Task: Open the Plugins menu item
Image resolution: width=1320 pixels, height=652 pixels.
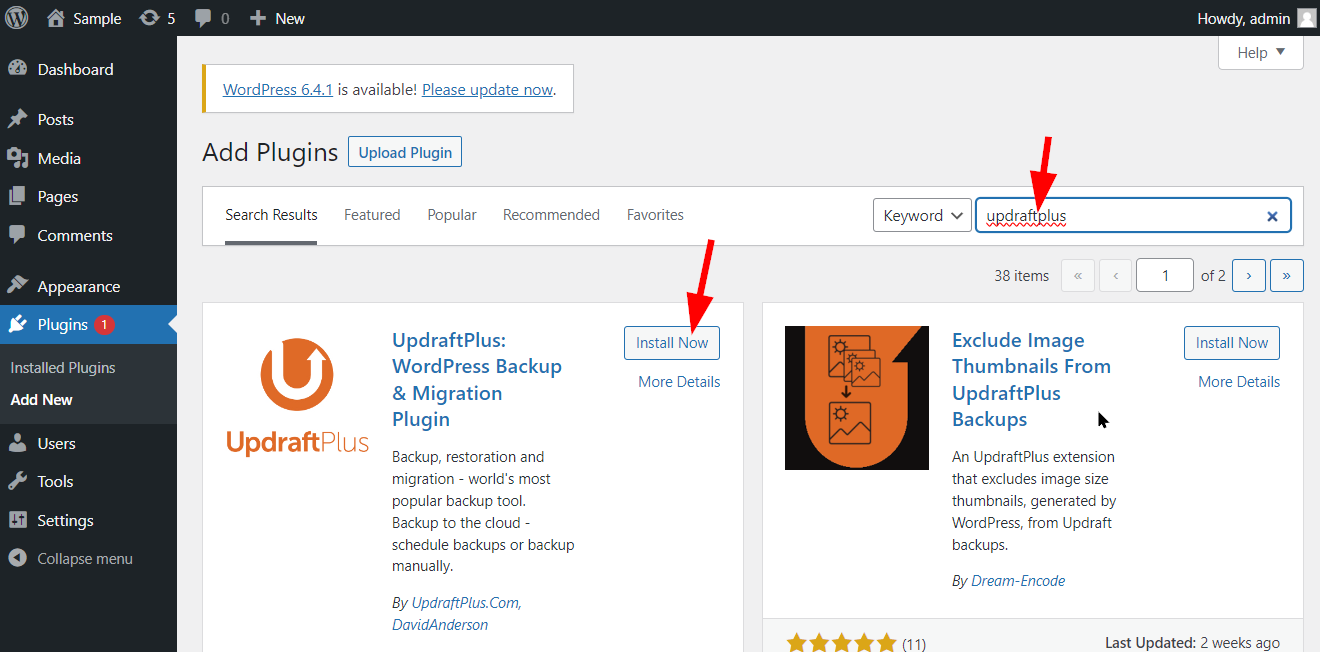Action: coord(88,325)
